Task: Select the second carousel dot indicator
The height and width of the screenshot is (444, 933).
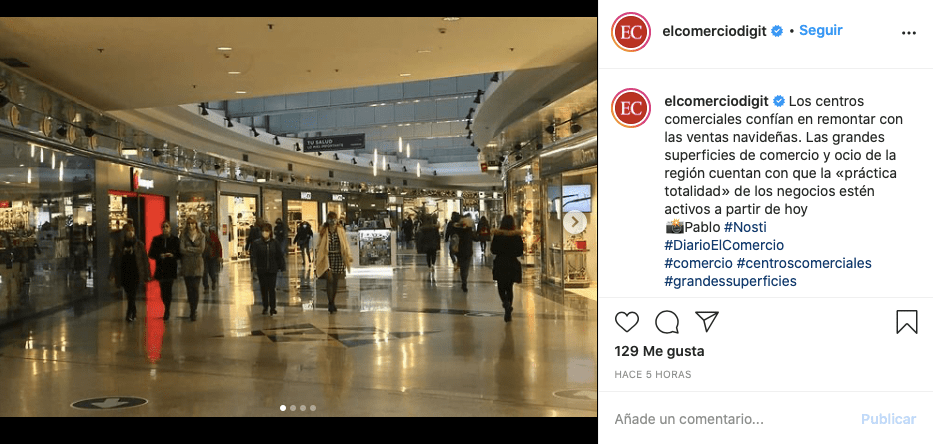Action: 293,408
